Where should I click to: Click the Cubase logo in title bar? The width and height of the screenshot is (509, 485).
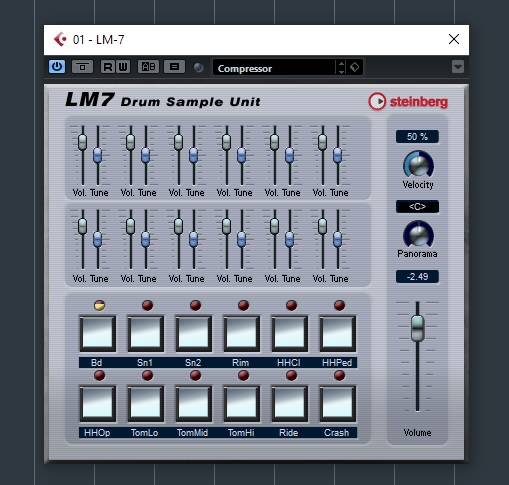coord(60,39)
